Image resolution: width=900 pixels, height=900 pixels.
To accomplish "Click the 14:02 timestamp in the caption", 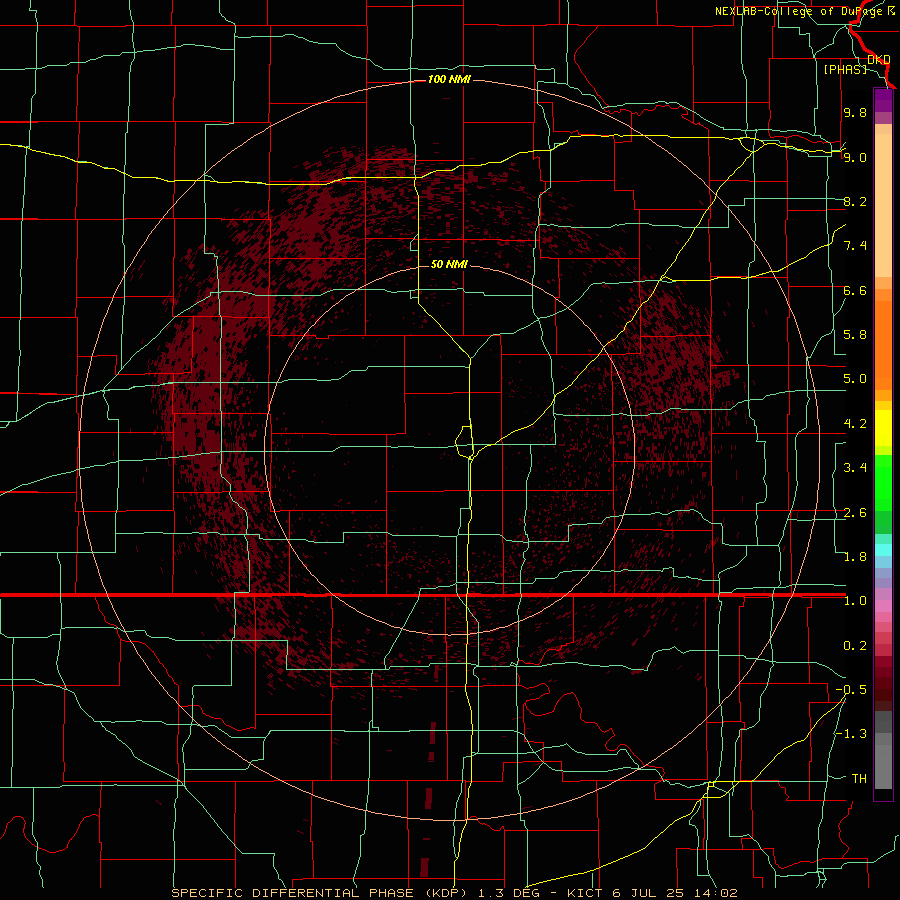I will [x=717, y=893].
